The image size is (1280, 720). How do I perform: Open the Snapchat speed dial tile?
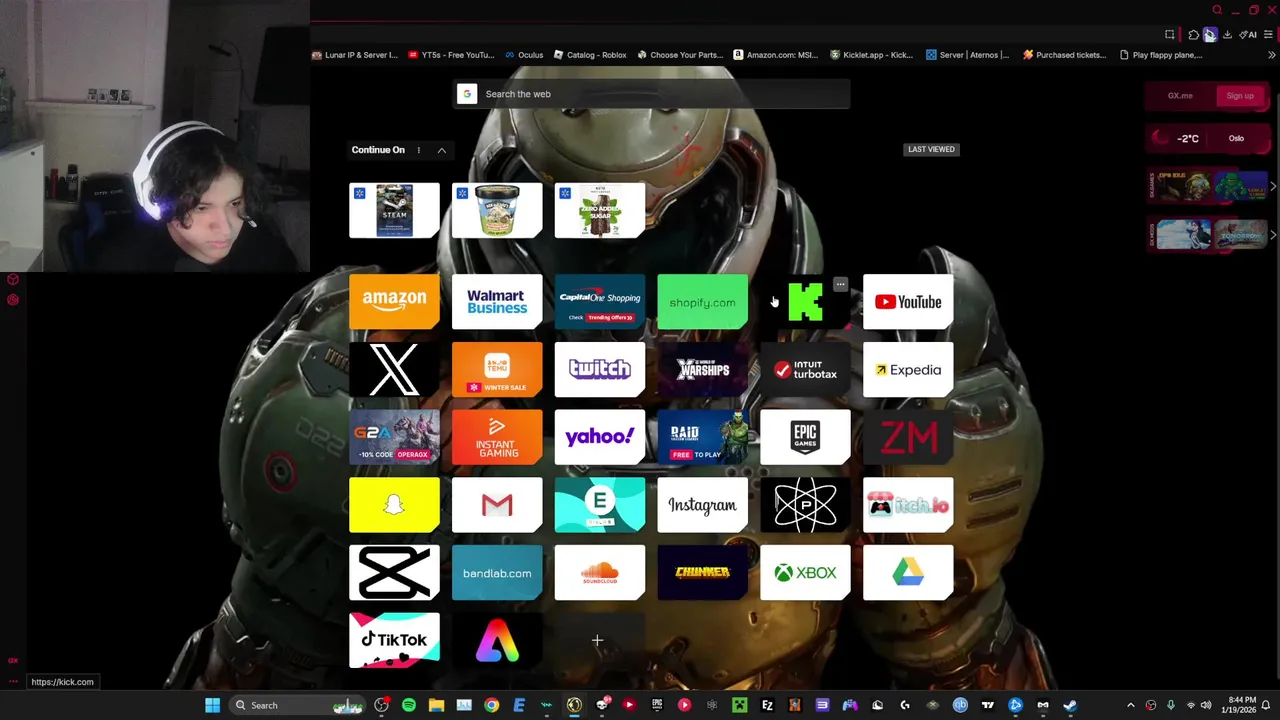point(394,505)
